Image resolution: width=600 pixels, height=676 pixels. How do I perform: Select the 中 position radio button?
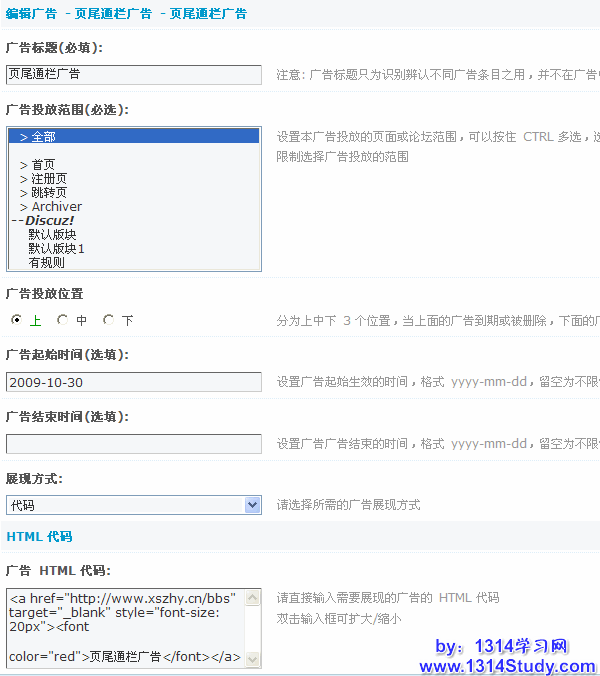coord(62,320)
